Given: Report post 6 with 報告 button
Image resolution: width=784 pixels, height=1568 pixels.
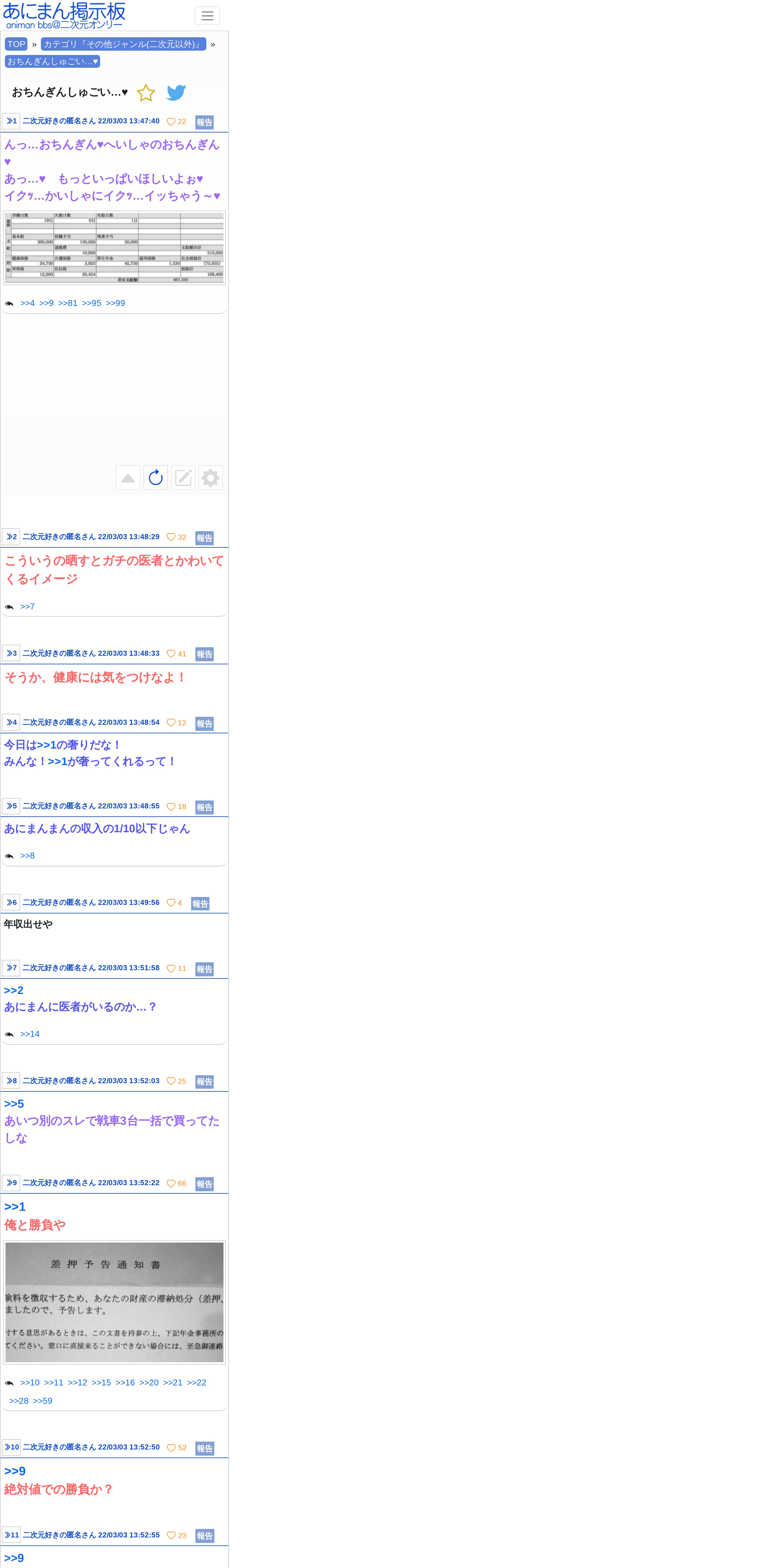Looking at the screenshot, I should pyautogui.click(x=200, y=904).
